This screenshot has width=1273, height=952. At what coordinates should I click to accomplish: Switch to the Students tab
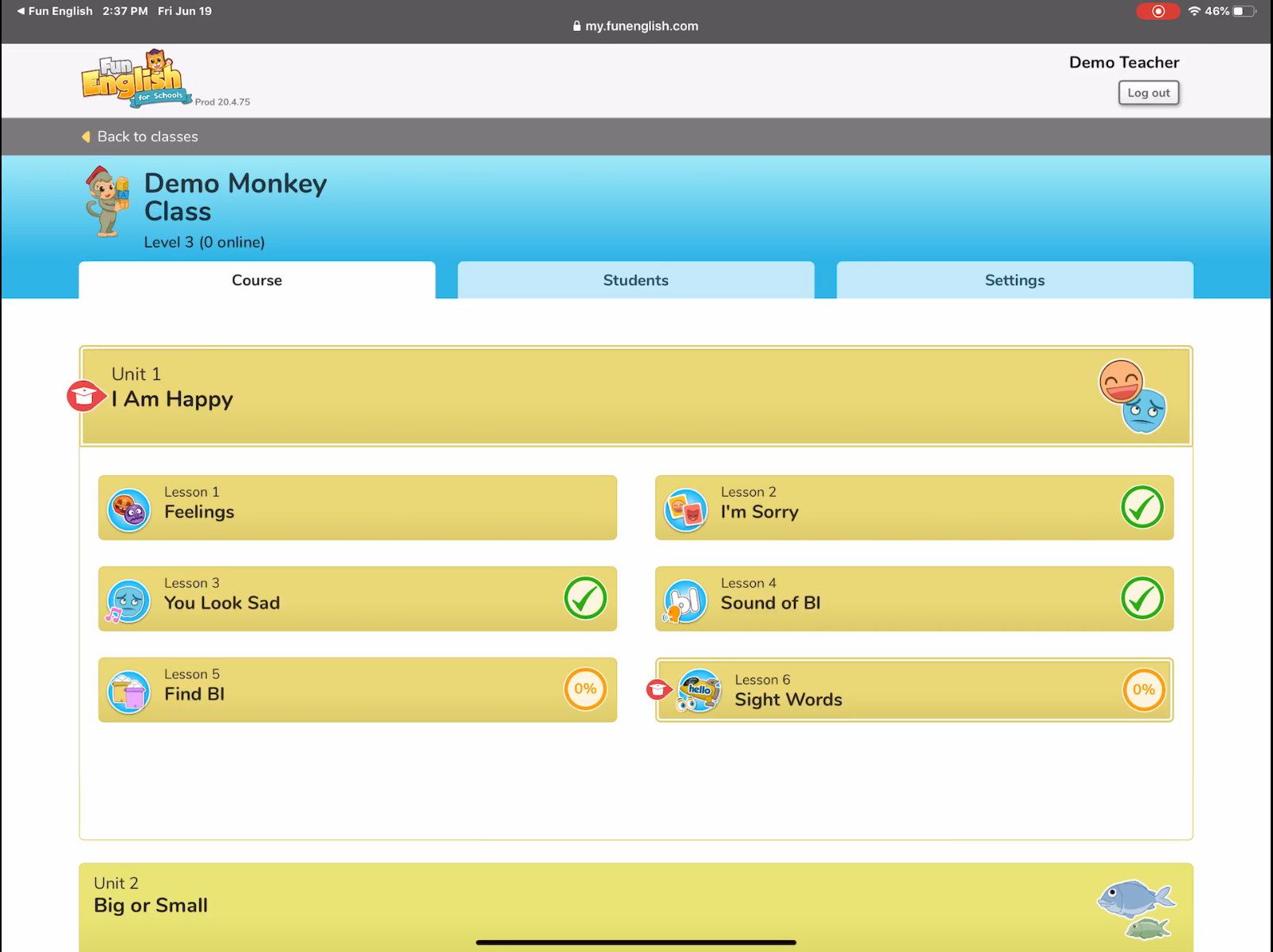coord(636,280)
